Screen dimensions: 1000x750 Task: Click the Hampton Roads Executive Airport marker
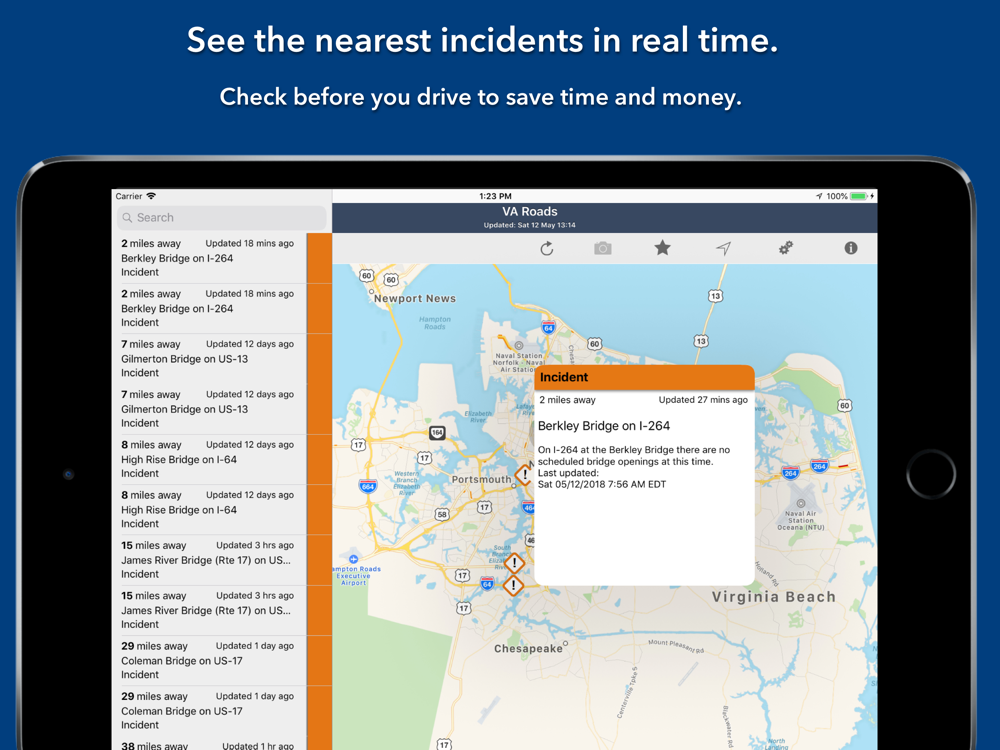tap(353, 559)
